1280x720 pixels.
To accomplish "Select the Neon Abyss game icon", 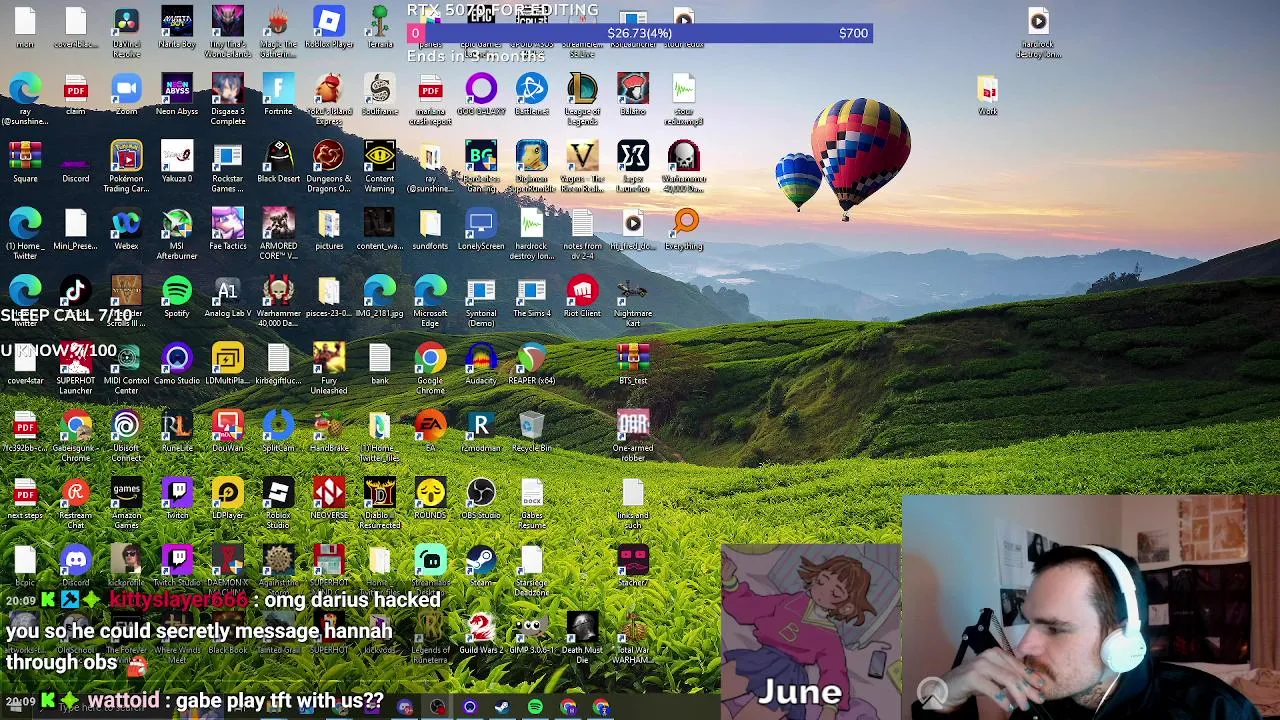I will pos(177,95).
